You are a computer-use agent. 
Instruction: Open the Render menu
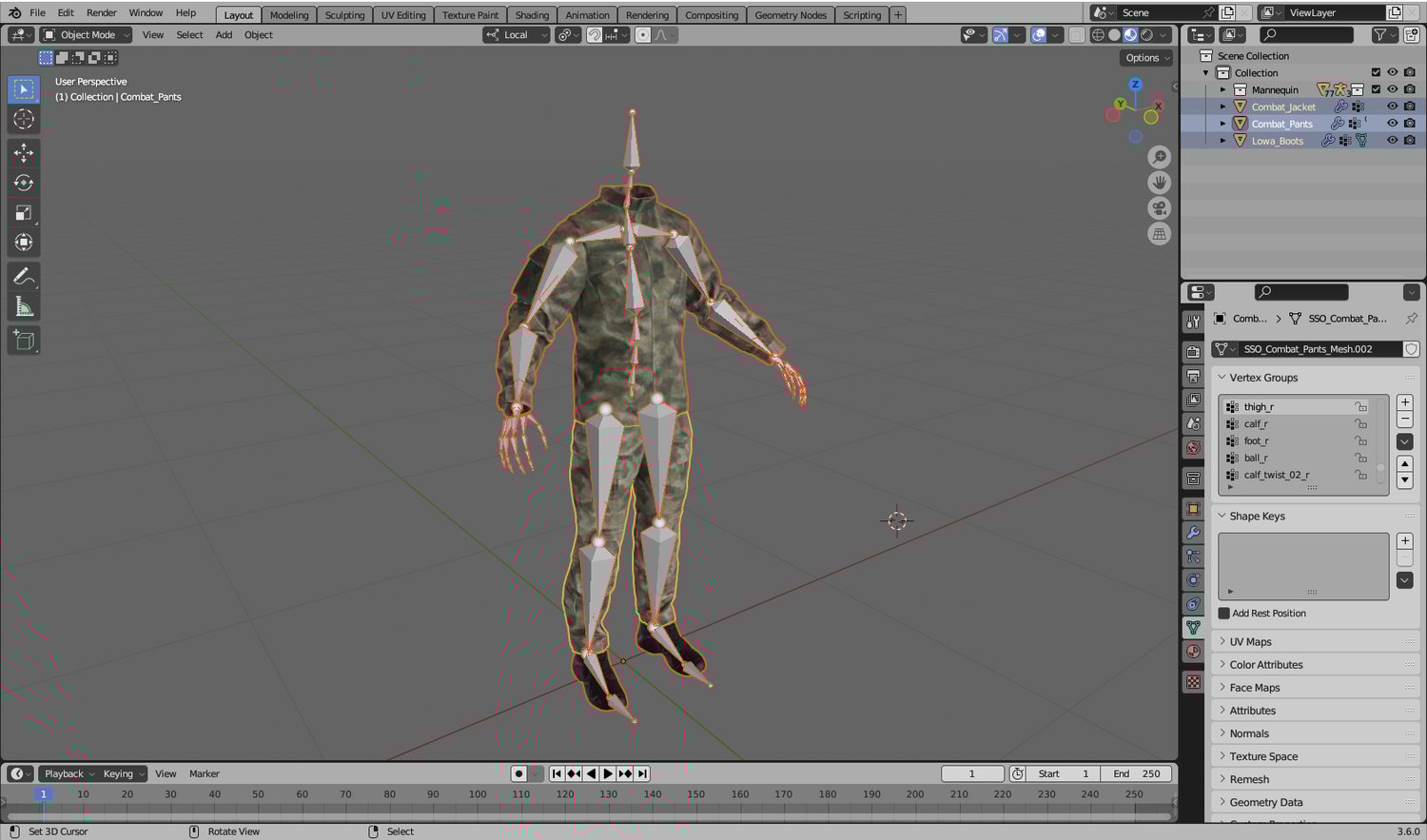coord(101,13)
